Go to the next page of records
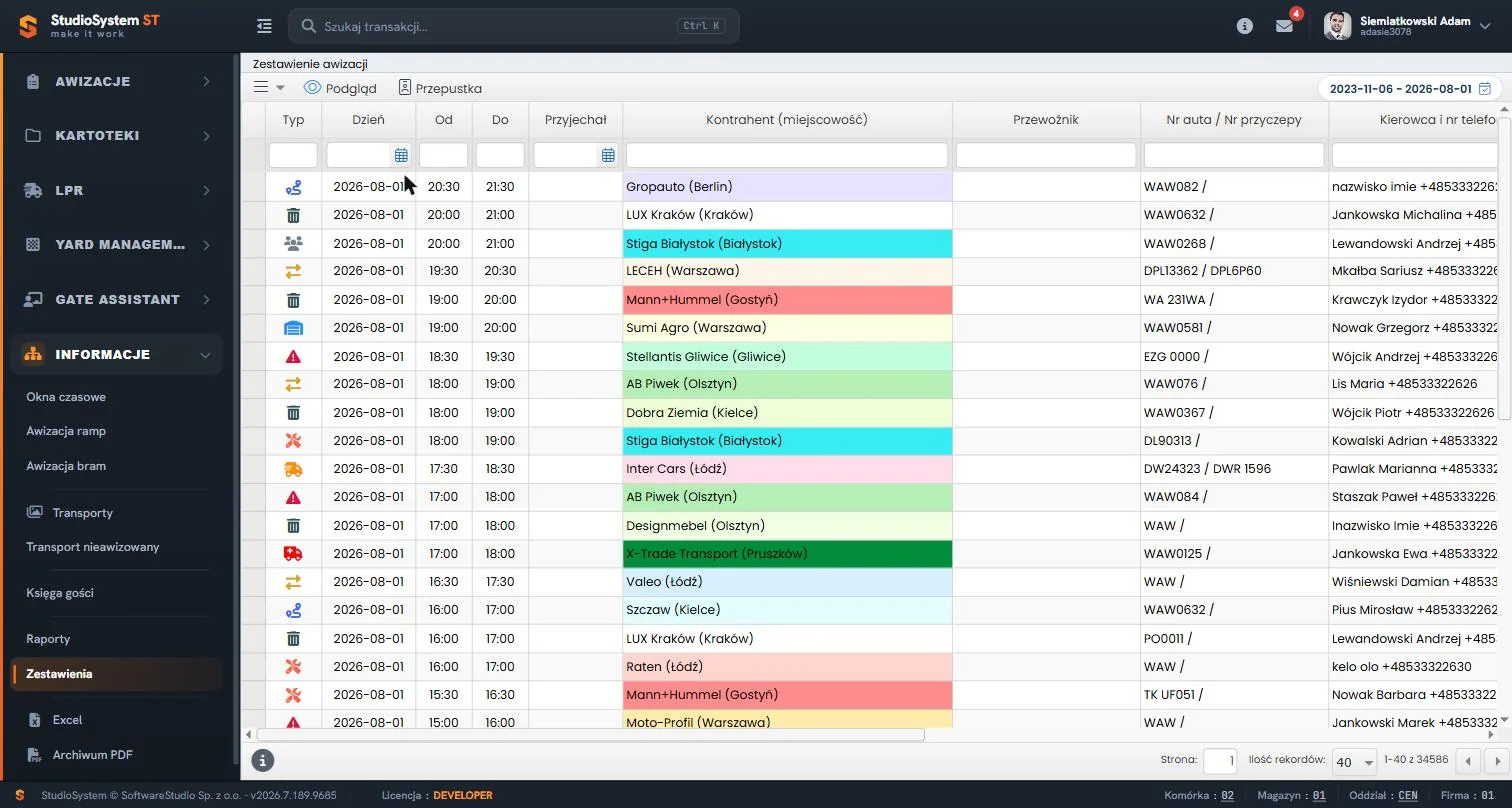Image resolution: width=1512 pixels, height=808 pixels. click(1497, 762)
